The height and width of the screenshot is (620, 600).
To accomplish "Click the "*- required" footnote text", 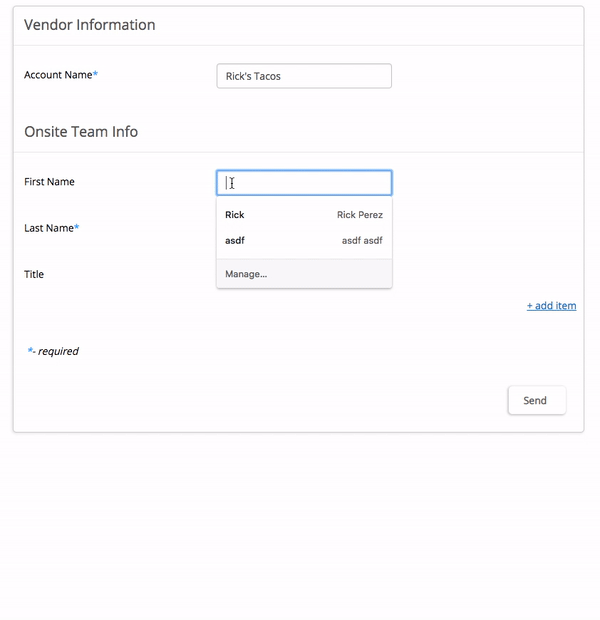I will point(55,352).
